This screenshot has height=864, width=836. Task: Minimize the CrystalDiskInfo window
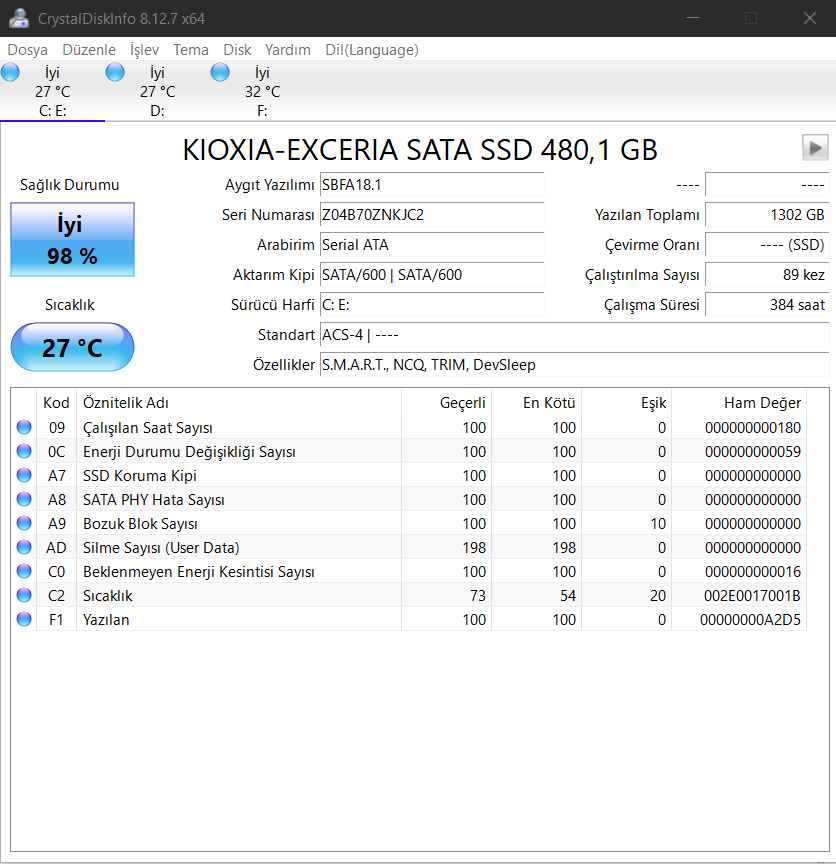pos(693,18)
